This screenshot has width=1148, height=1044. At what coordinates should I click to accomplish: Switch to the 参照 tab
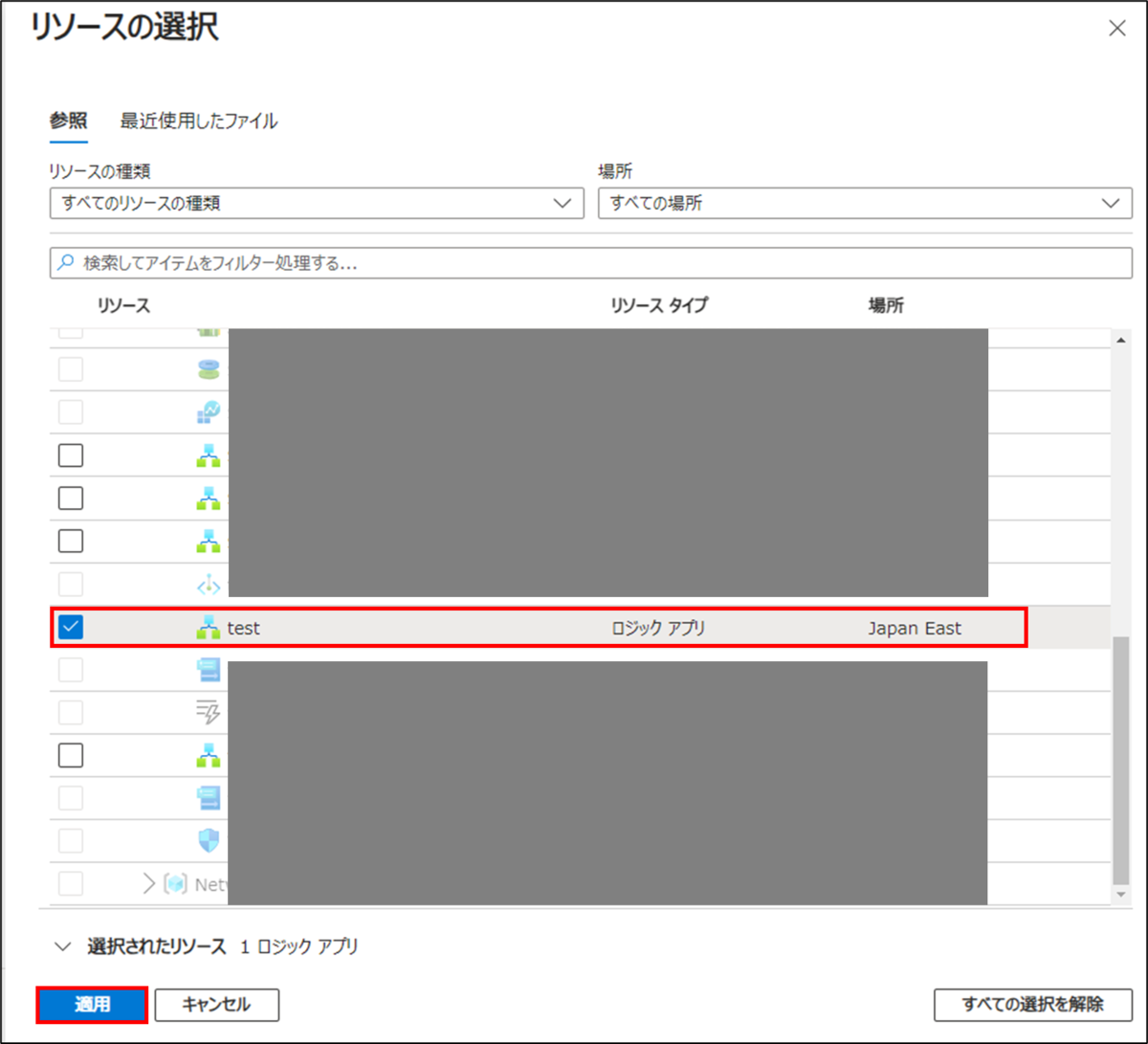point(68,121)
